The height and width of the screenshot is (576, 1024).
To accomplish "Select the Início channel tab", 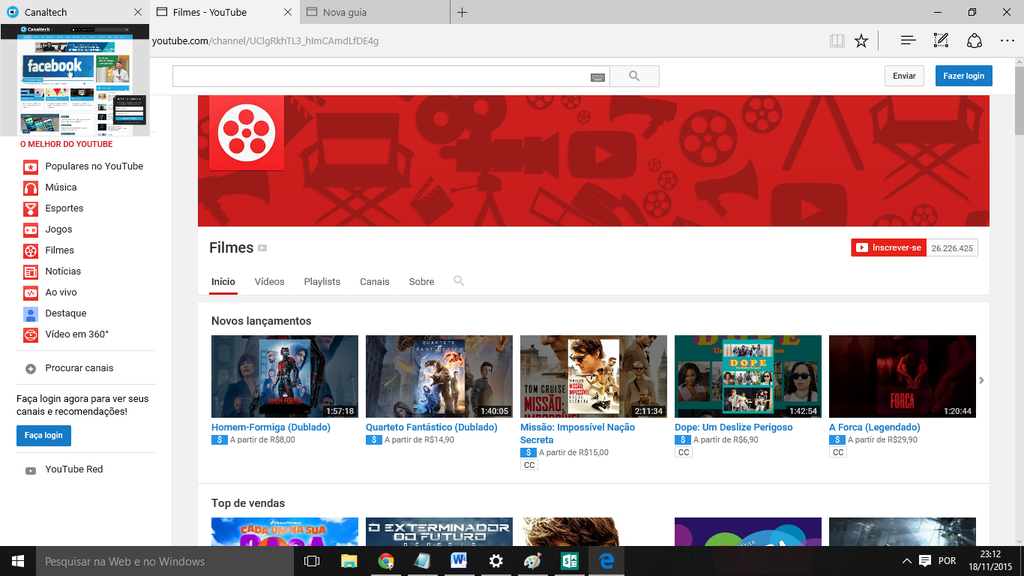I will tap(223, 281).
